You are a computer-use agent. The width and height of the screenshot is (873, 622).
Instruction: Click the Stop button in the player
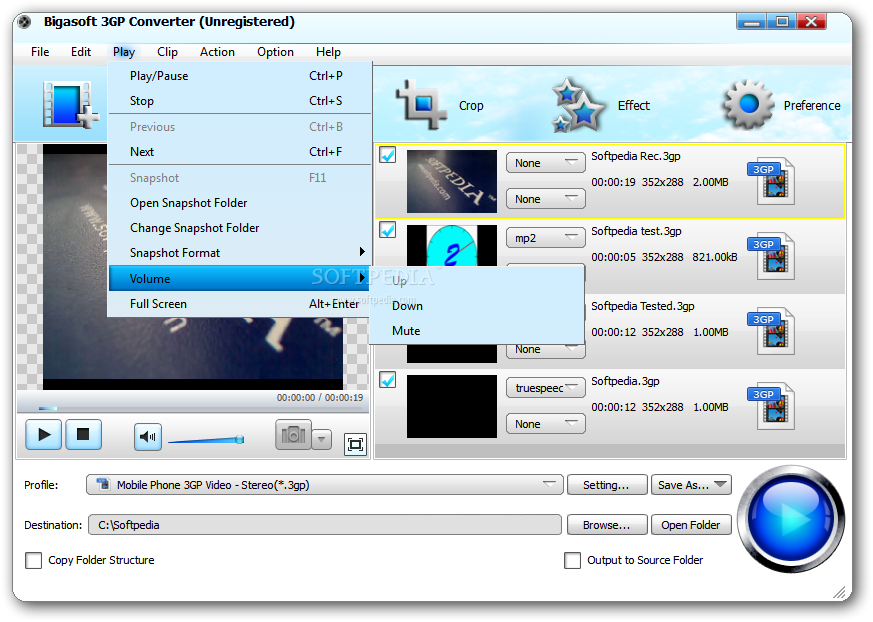click(84, 434)
